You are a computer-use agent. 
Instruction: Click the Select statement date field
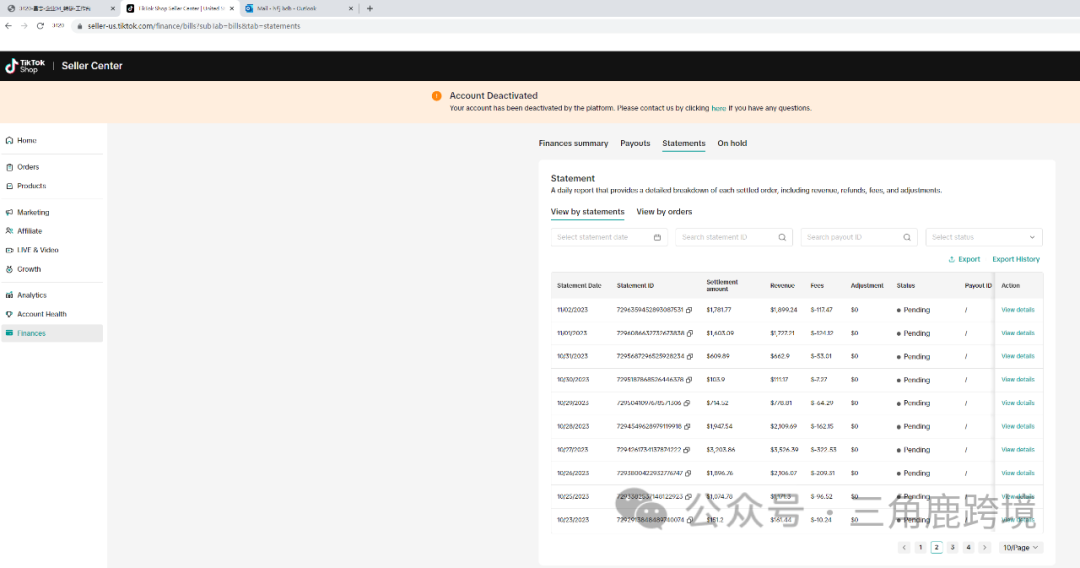click(x=609, y=238)
